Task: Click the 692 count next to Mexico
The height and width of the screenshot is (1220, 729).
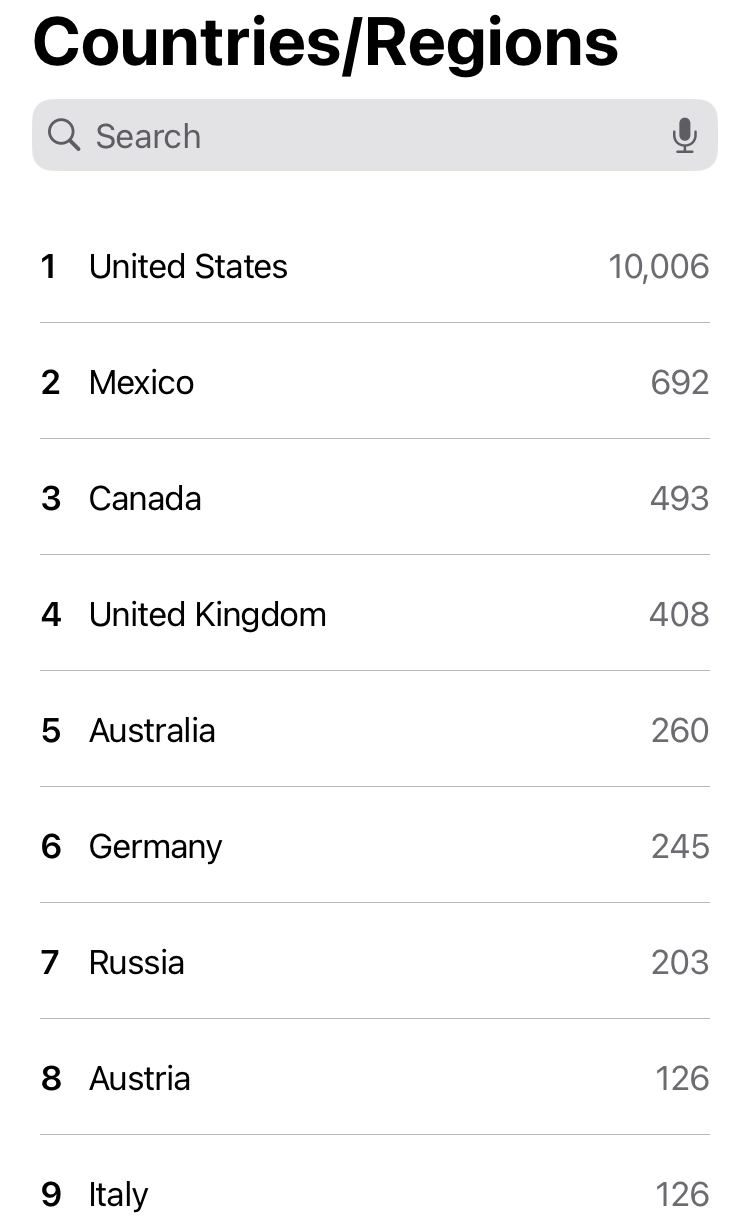Action: pyautogui.click(x=679, y=383)
